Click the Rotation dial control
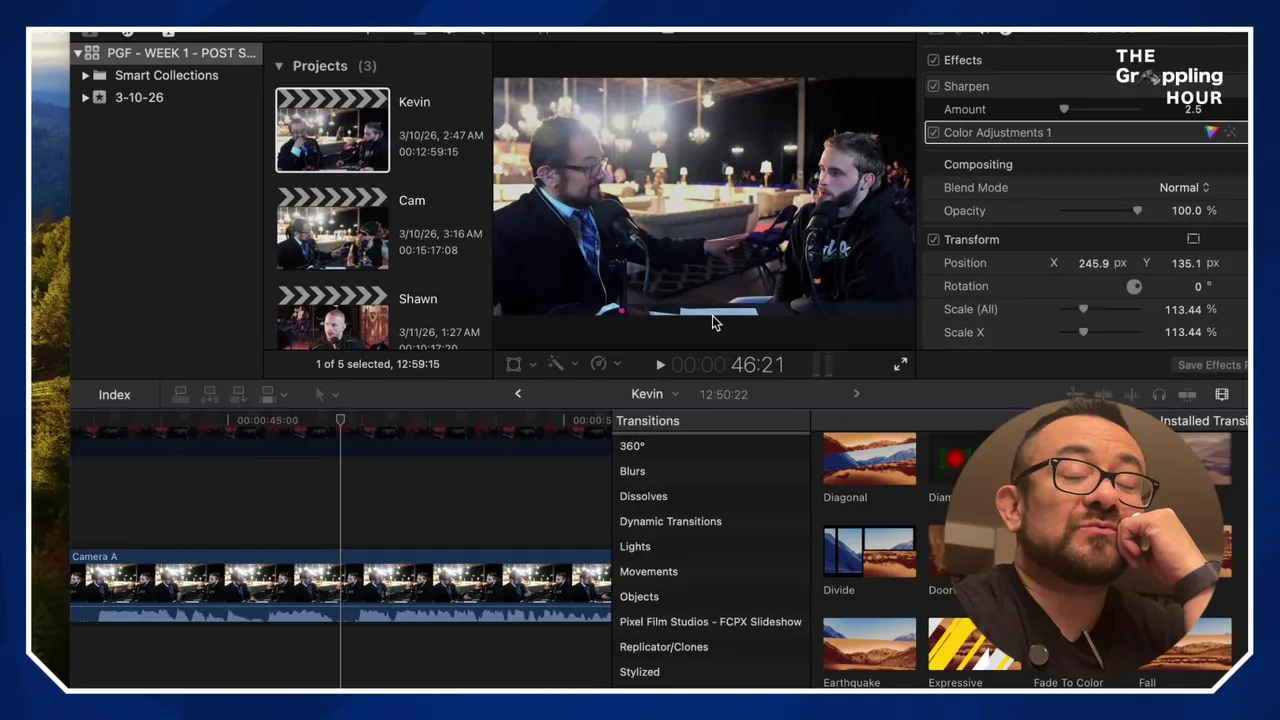Image resolution: width=1280 pixels, height=720 pixels. pos(1134,286)
